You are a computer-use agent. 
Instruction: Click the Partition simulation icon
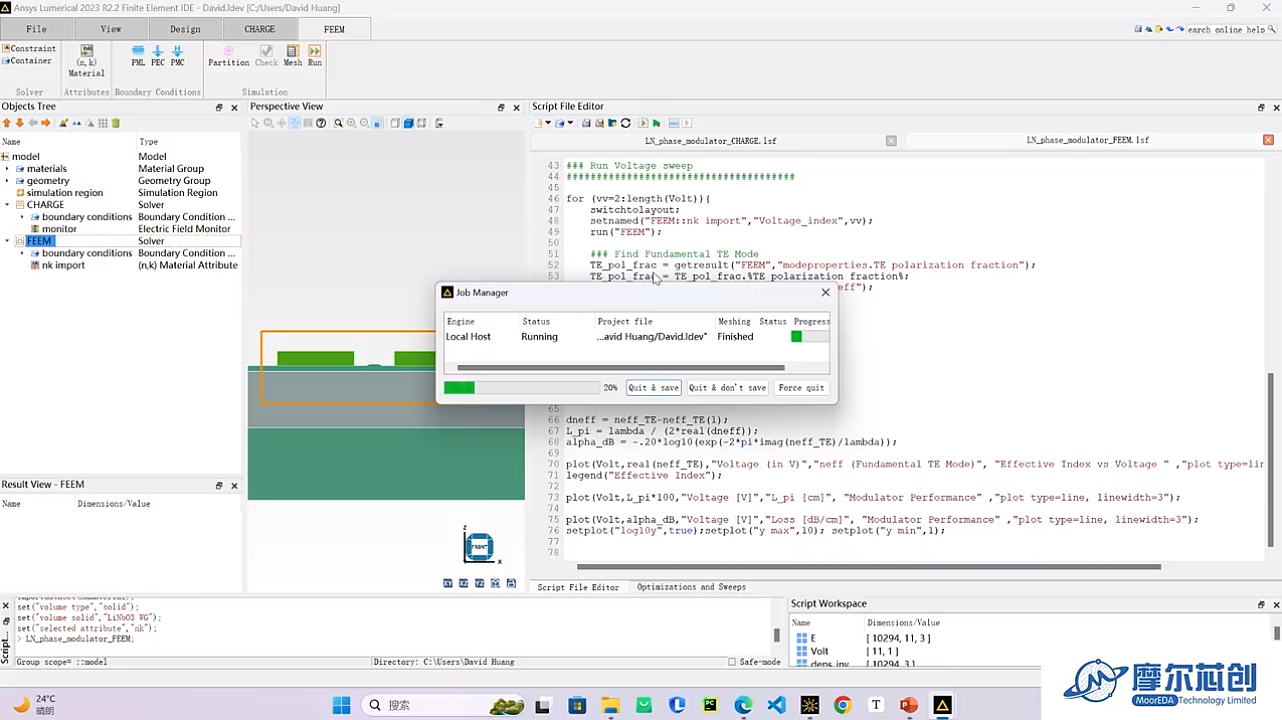(x=228, y=56)
